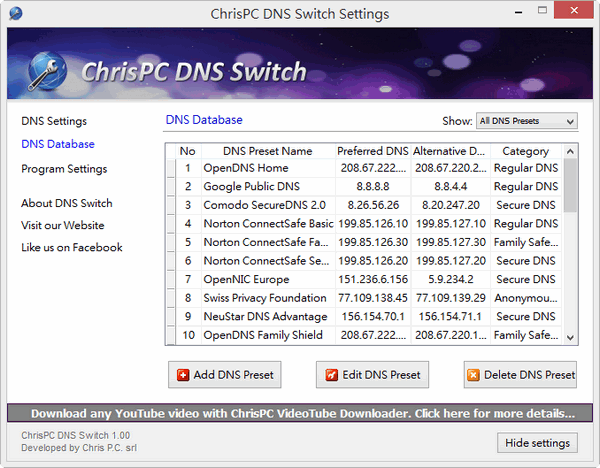Screen dimensions: 600x468
Task: Click the 77.109.138.45 cell
Action: (373, 298)
